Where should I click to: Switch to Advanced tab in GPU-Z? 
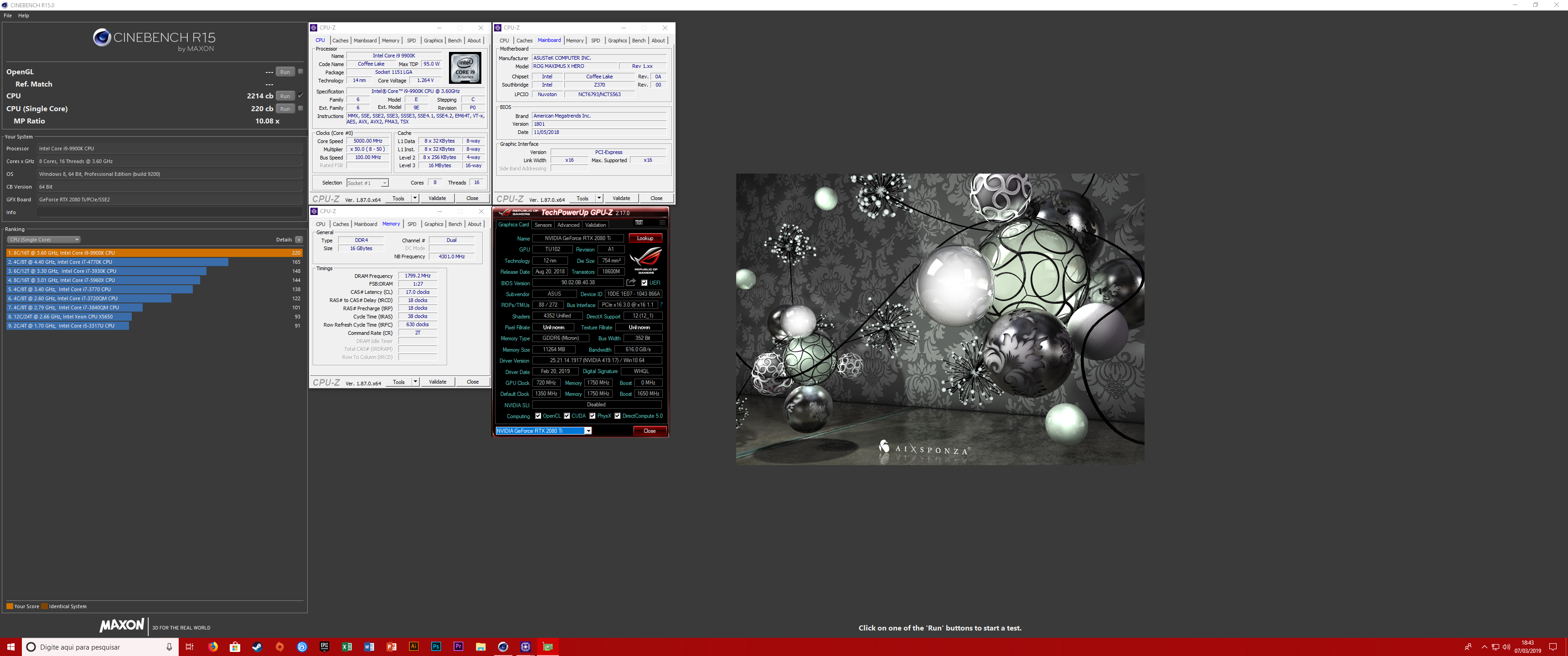(x=568, y=225)
